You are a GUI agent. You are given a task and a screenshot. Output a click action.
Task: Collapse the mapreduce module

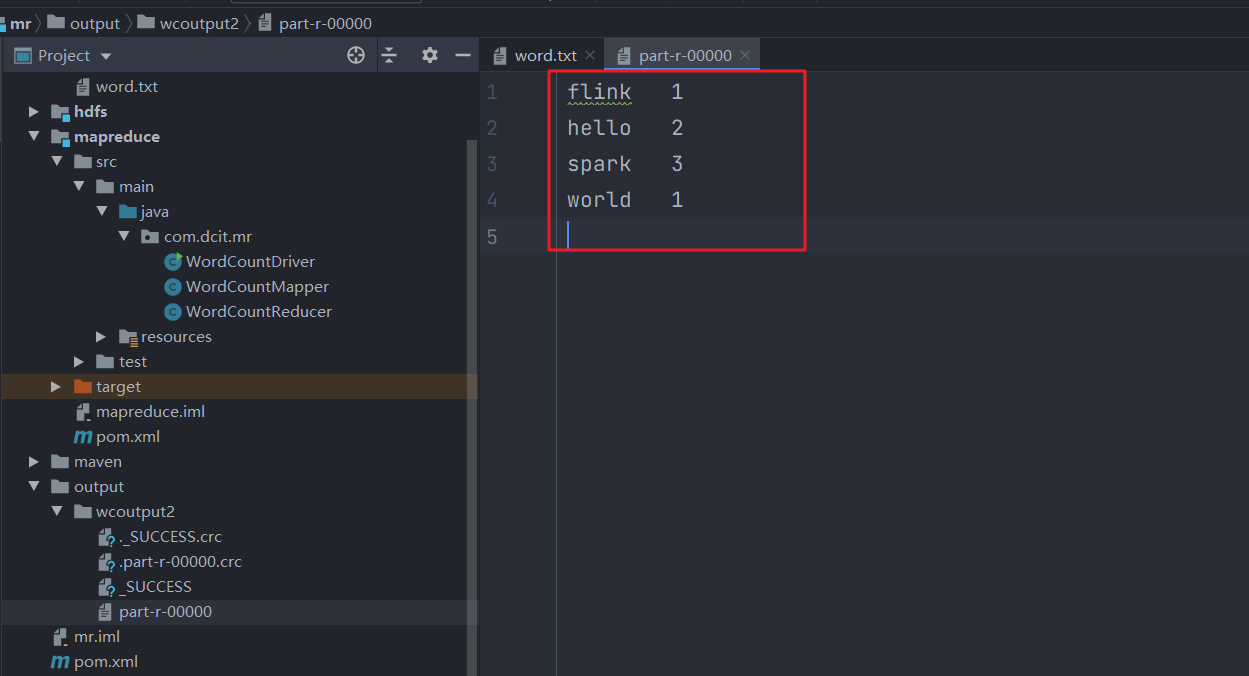(34, 137)
